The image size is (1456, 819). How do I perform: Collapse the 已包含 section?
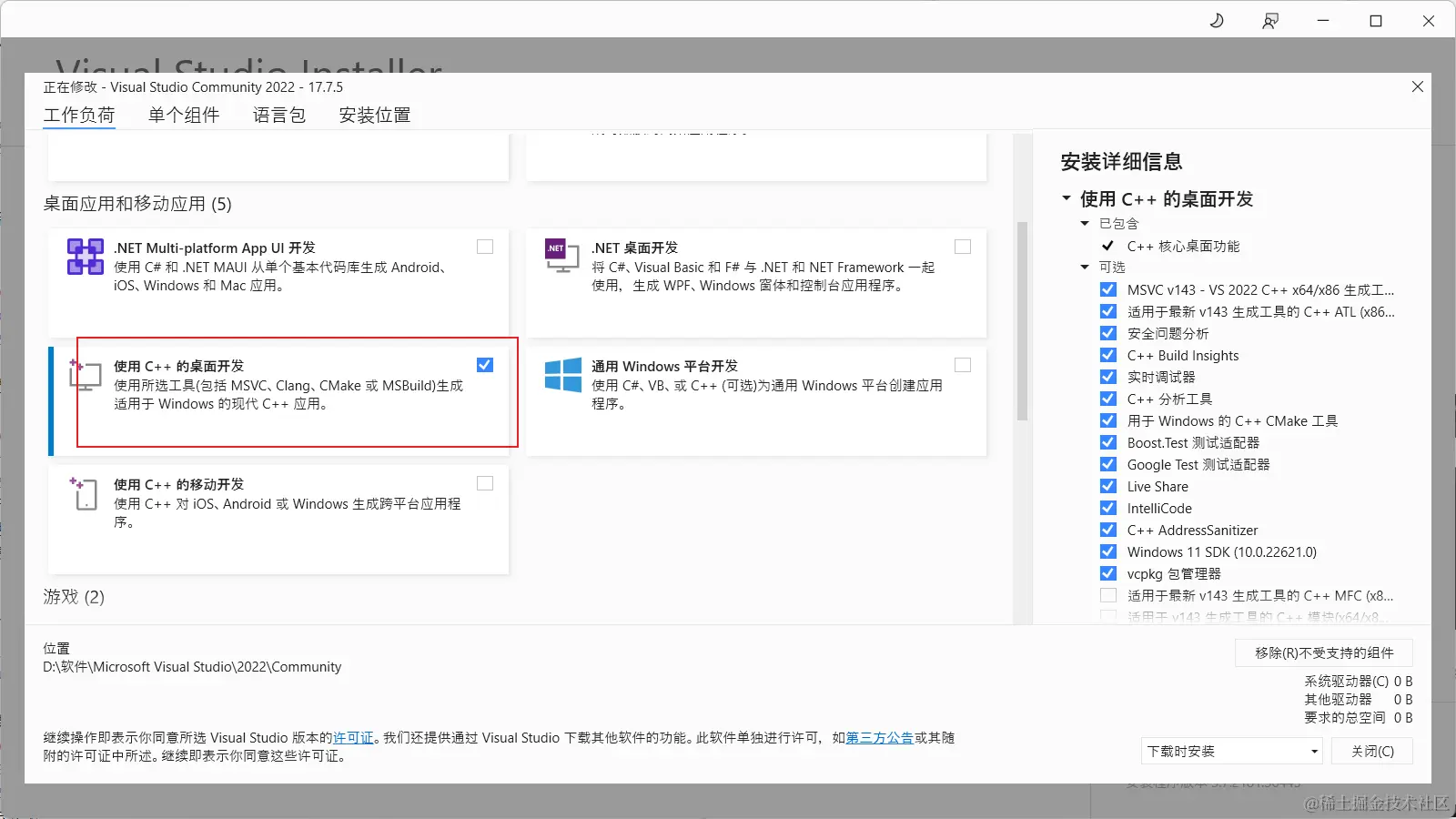1085,223
